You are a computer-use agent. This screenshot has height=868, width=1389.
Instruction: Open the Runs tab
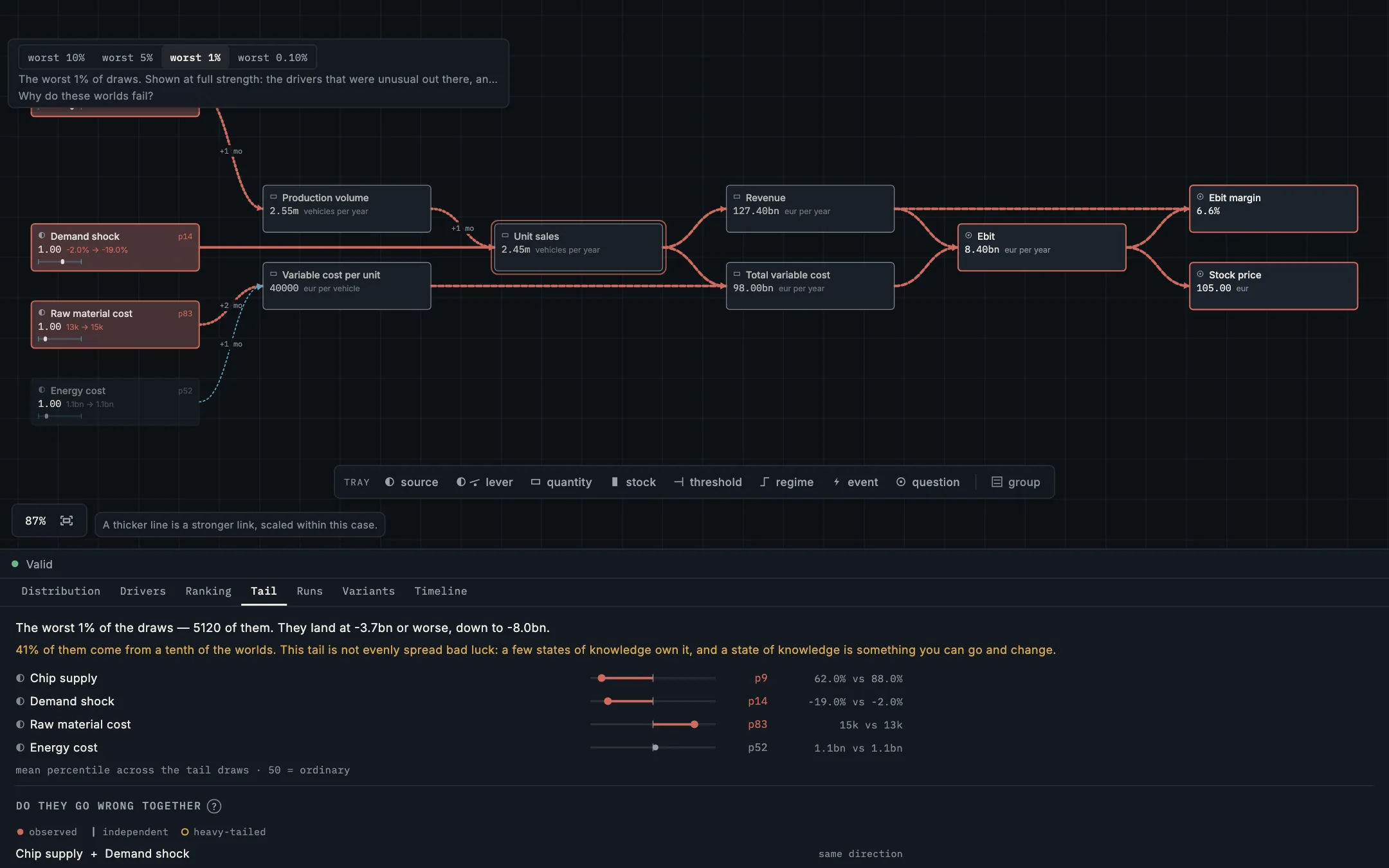click(x=310, y=591)
